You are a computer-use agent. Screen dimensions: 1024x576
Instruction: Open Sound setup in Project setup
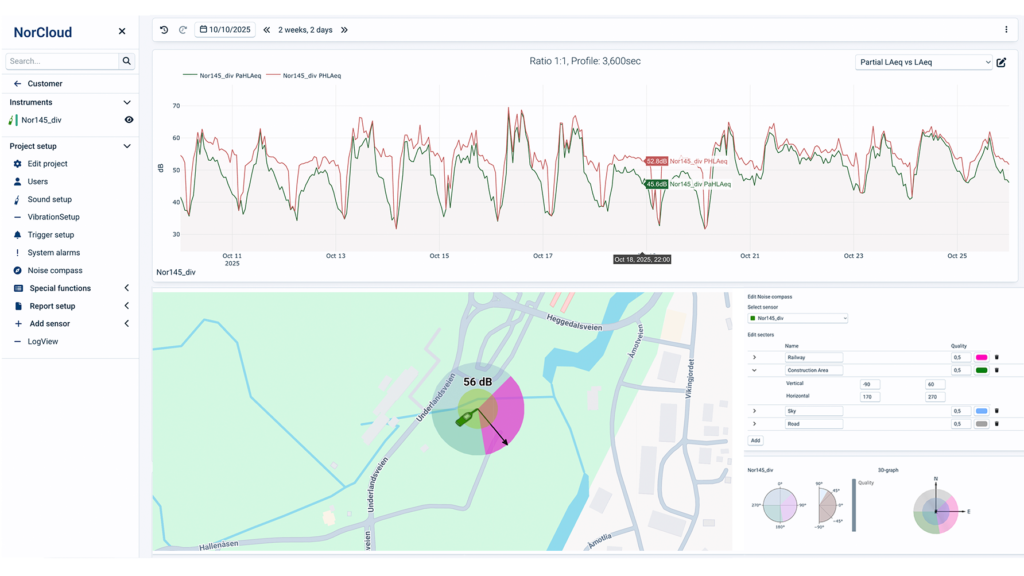tap(49, 199)
